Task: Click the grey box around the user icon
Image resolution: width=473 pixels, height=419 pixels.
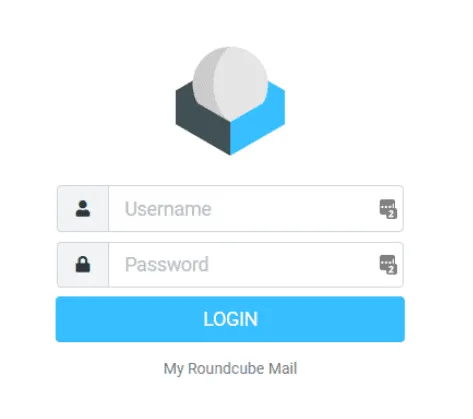Action: pyautogui.click(x=83, y=209)
